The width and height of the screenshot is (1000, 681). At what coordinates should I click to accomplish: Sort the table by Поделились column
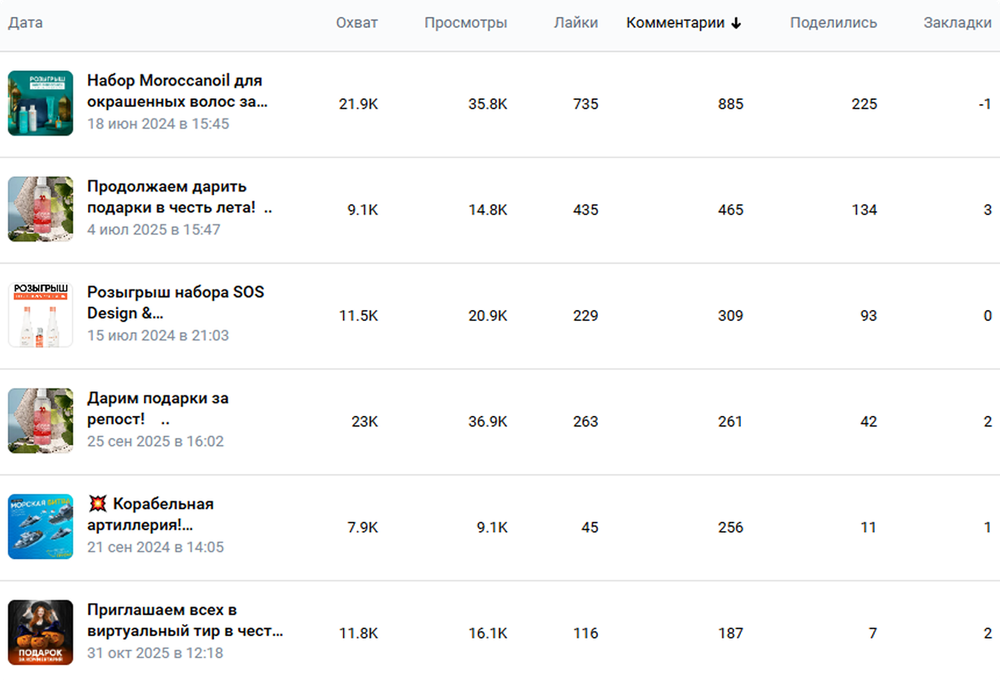pyautogui.click(x=834, y=23)
